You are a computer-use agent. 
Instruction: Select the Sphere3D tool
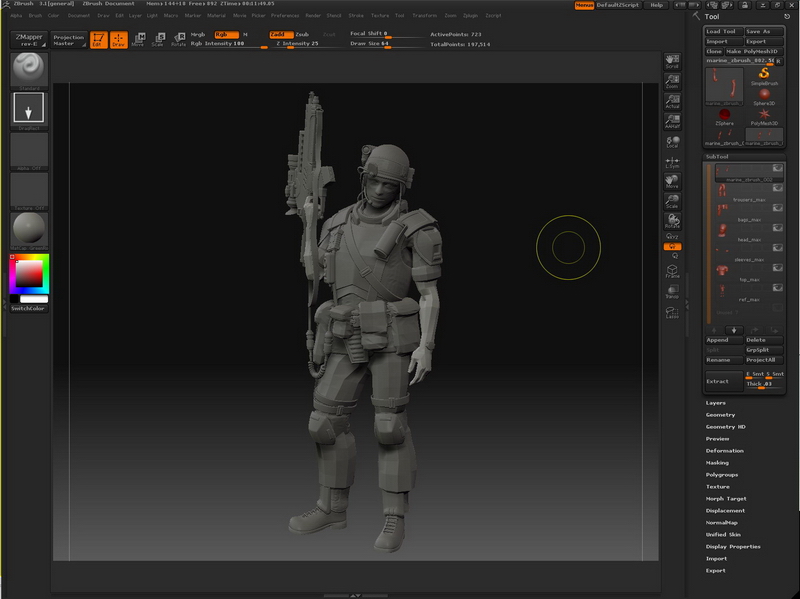tap(764, 97)
